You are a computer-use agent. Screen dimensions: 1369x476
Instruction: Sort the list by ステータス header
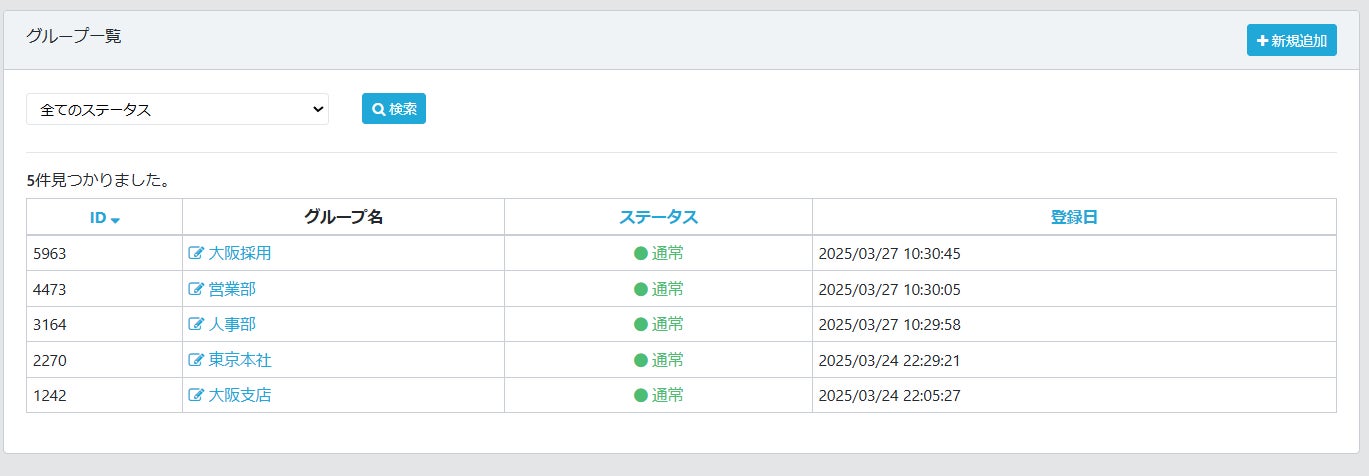[658, 217]
